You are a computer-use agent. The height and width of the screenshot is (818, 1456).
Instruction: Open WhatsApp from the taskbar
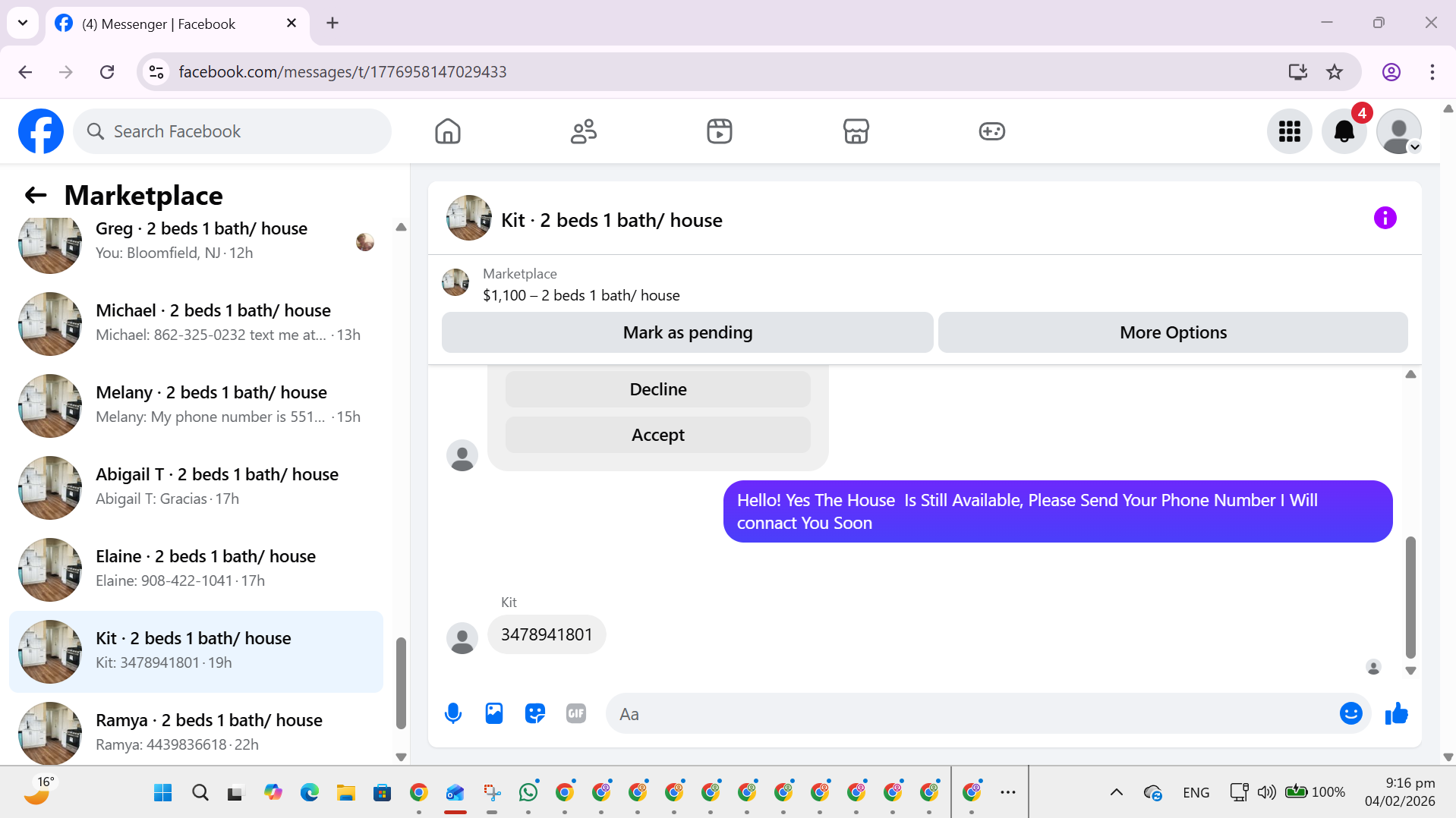[528, 793]
